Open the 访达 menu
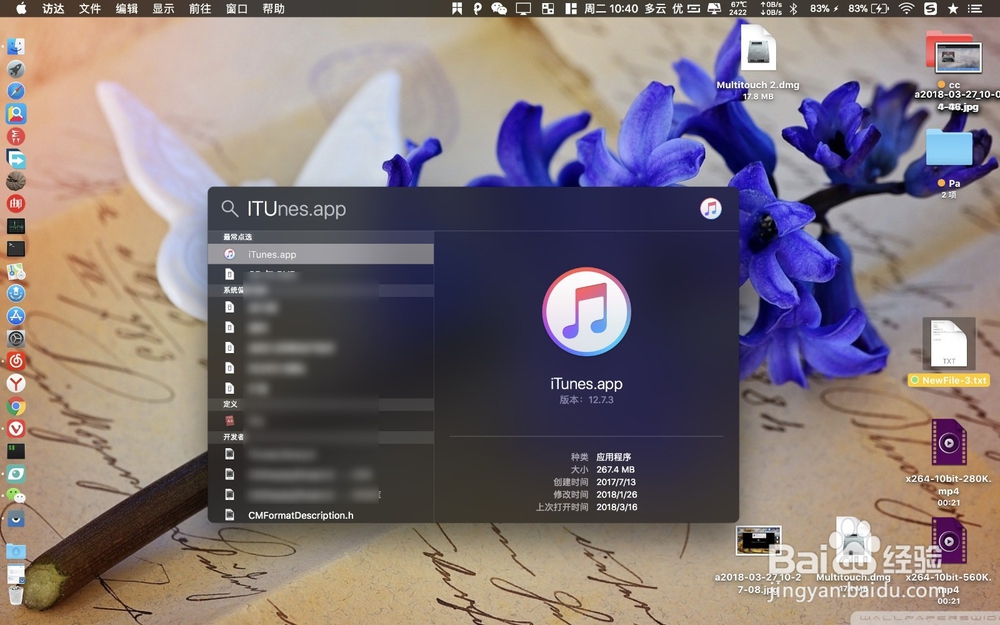 [x=53, y=8]
